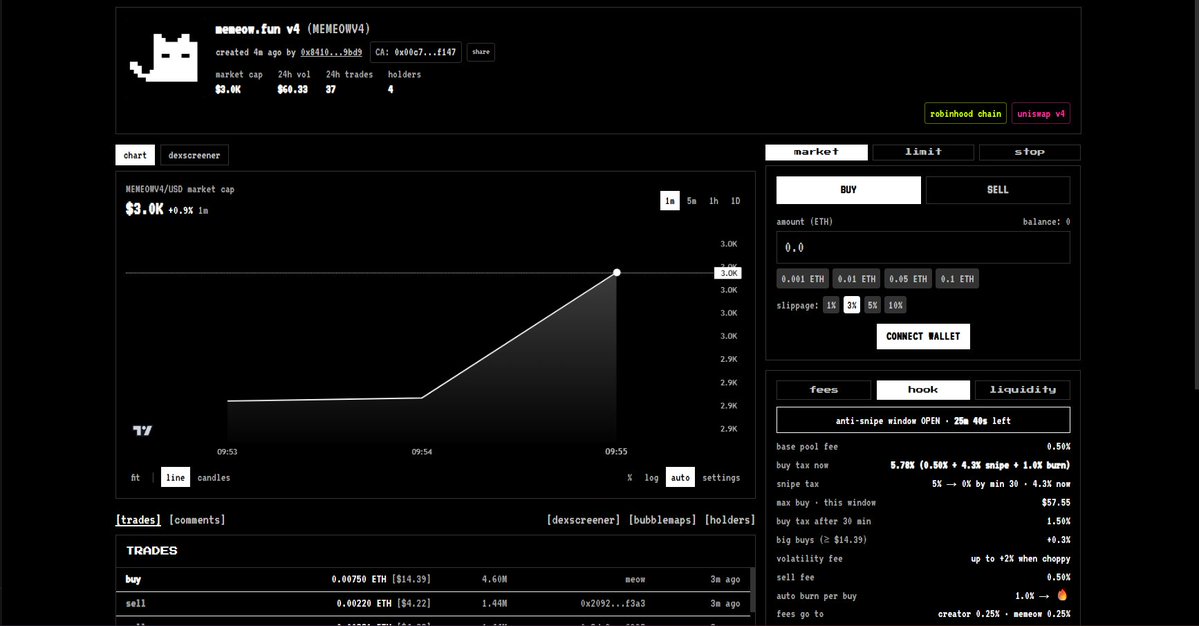Image resolution: width=1199 pixels, height=626 pixels.
Task: Toggle log scale on chart
Action: coord(651,478)
